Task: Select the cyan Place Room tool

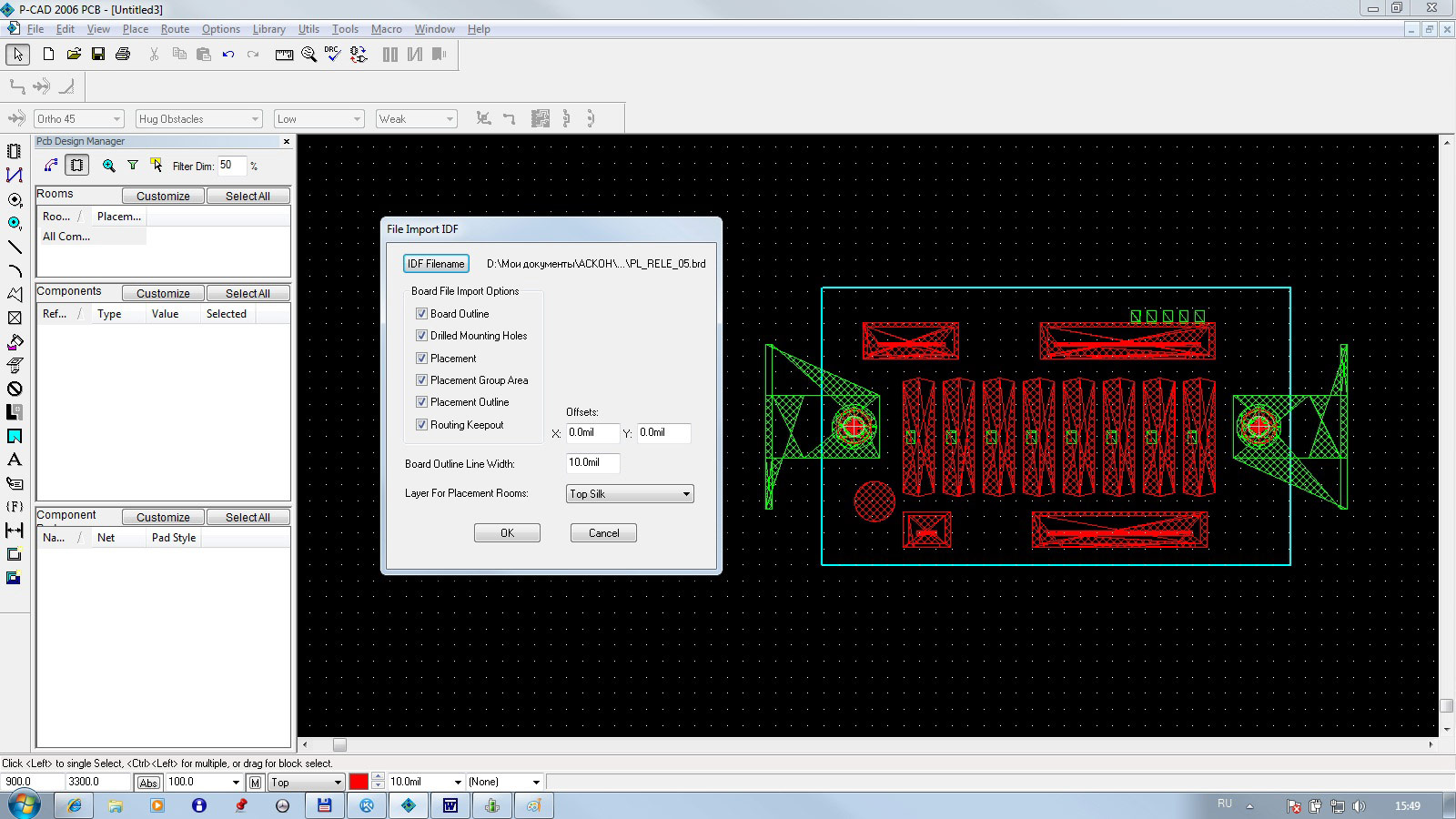Action: pyautogui.click(x=15, y=436)
